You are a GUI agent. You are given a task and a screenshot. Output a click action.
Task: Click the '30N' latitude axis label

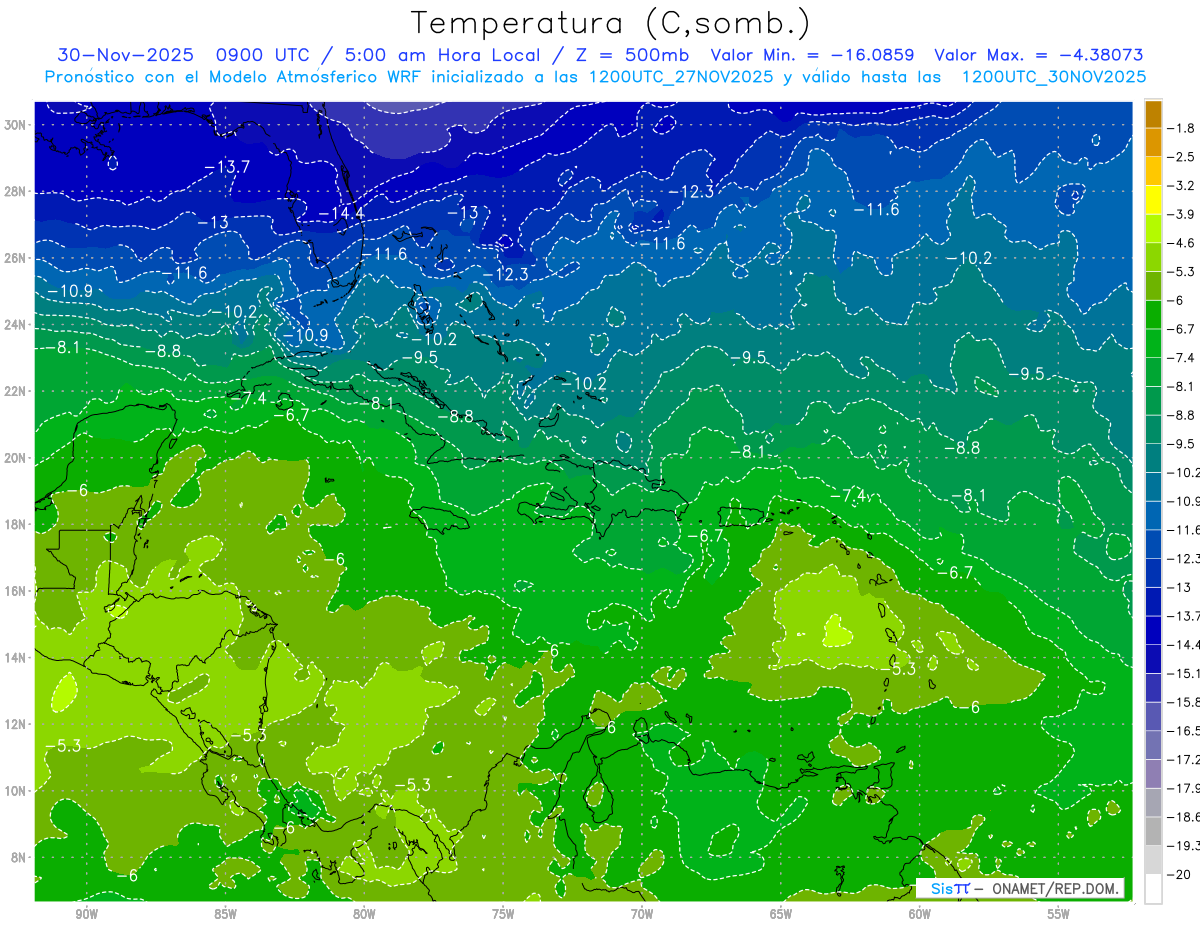coord(16,125)
